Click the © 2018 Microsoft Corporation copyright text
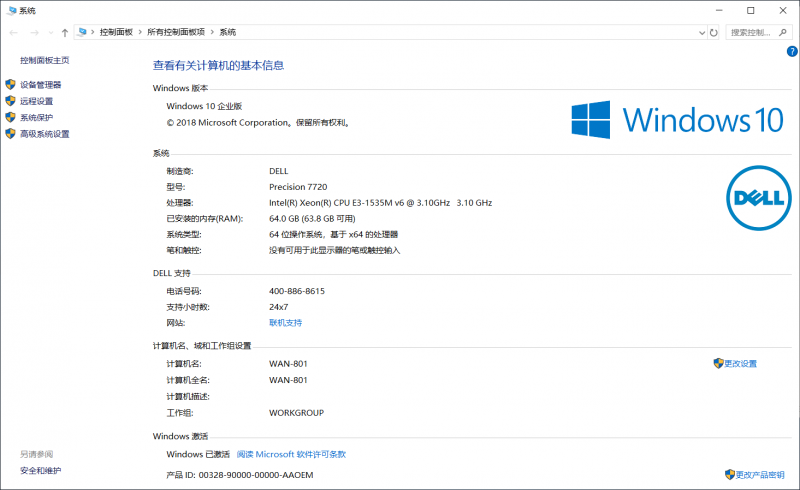The image size is (800, 490). pyautogui.click(x=258, y=122)
